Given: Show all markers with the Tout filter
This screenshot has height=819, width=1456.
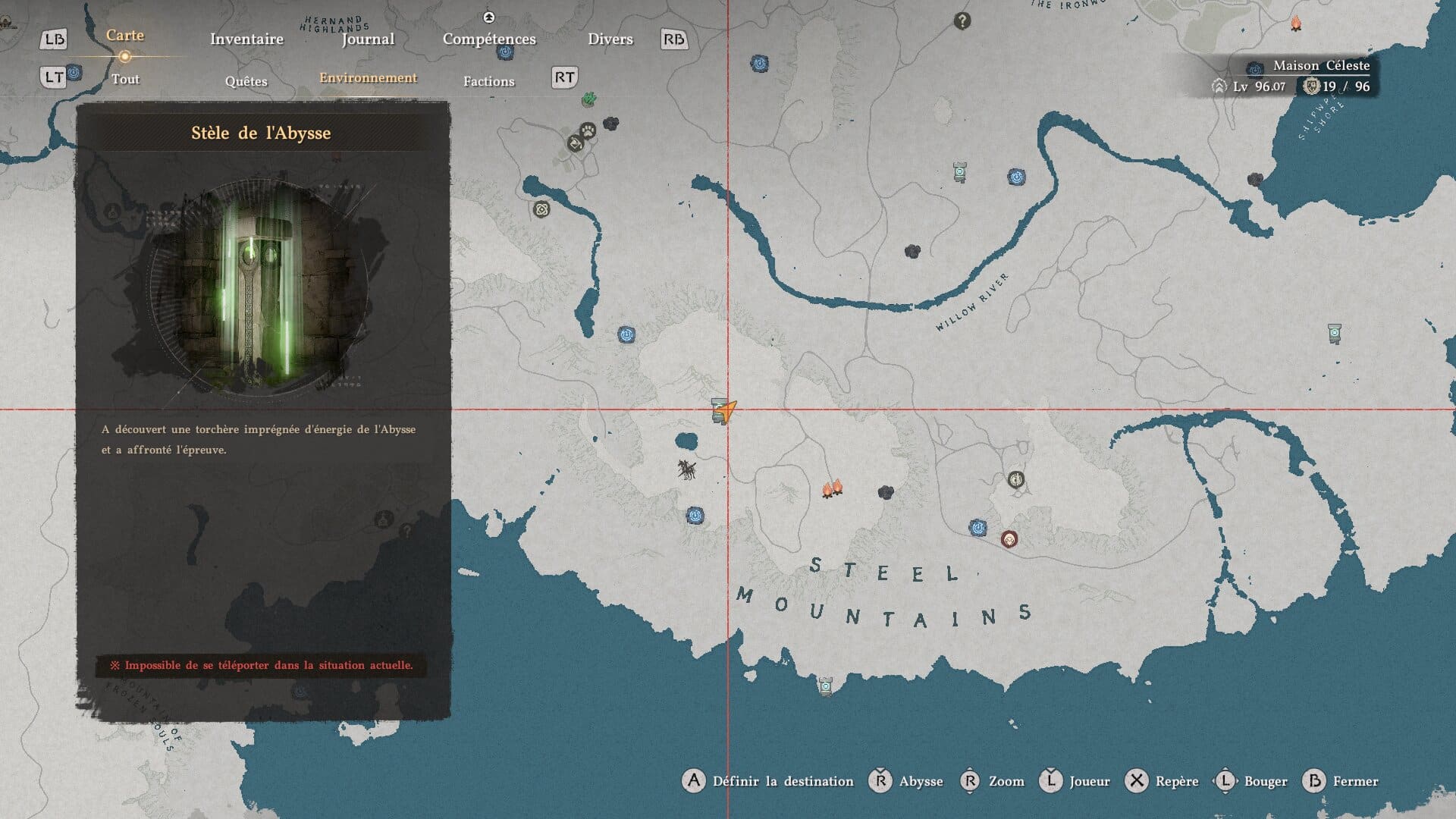Looking at the screenshot, I should tap(125, 79).
